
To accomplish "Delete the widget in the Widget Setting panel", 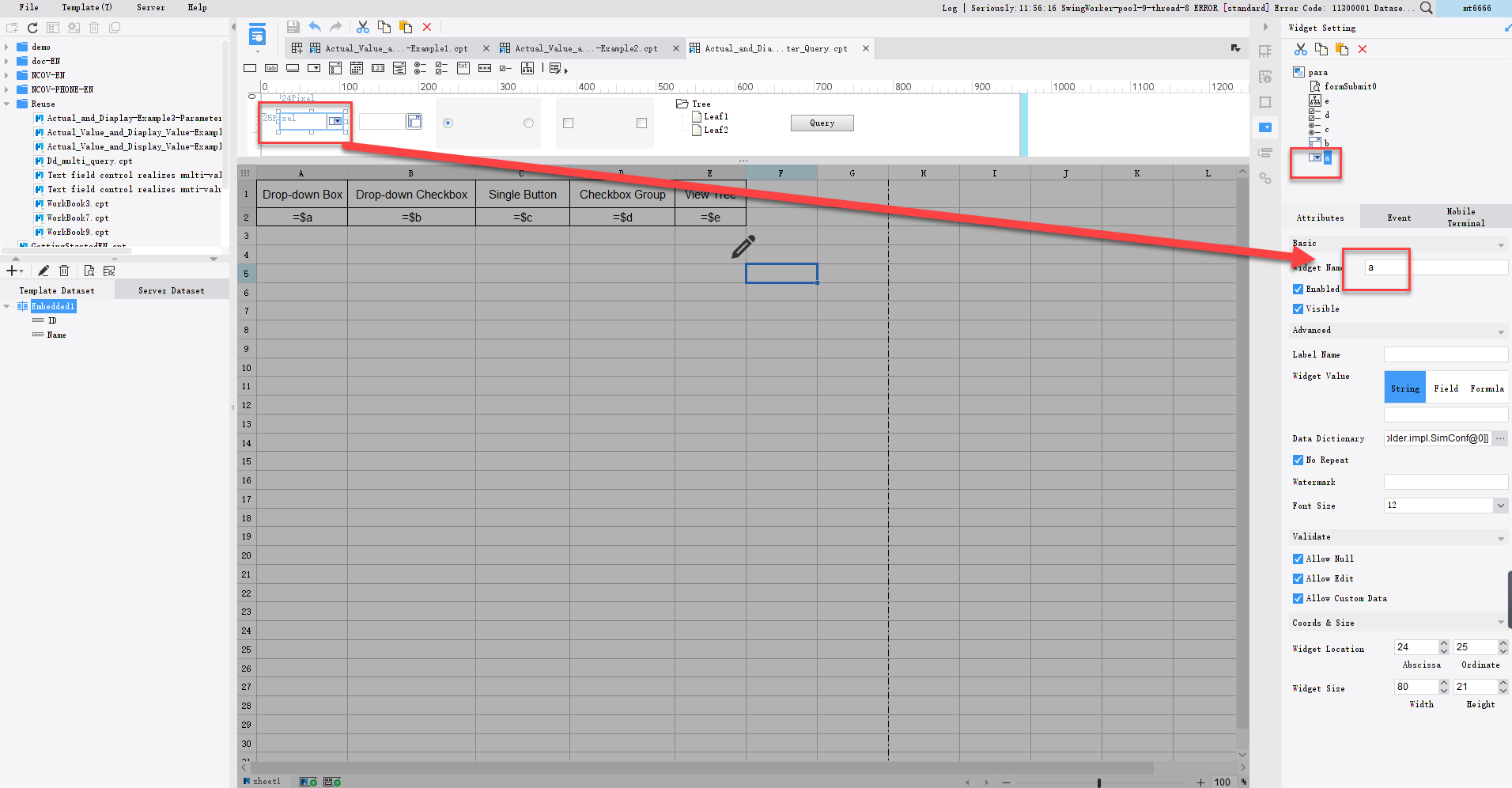I will point(1363,49).
